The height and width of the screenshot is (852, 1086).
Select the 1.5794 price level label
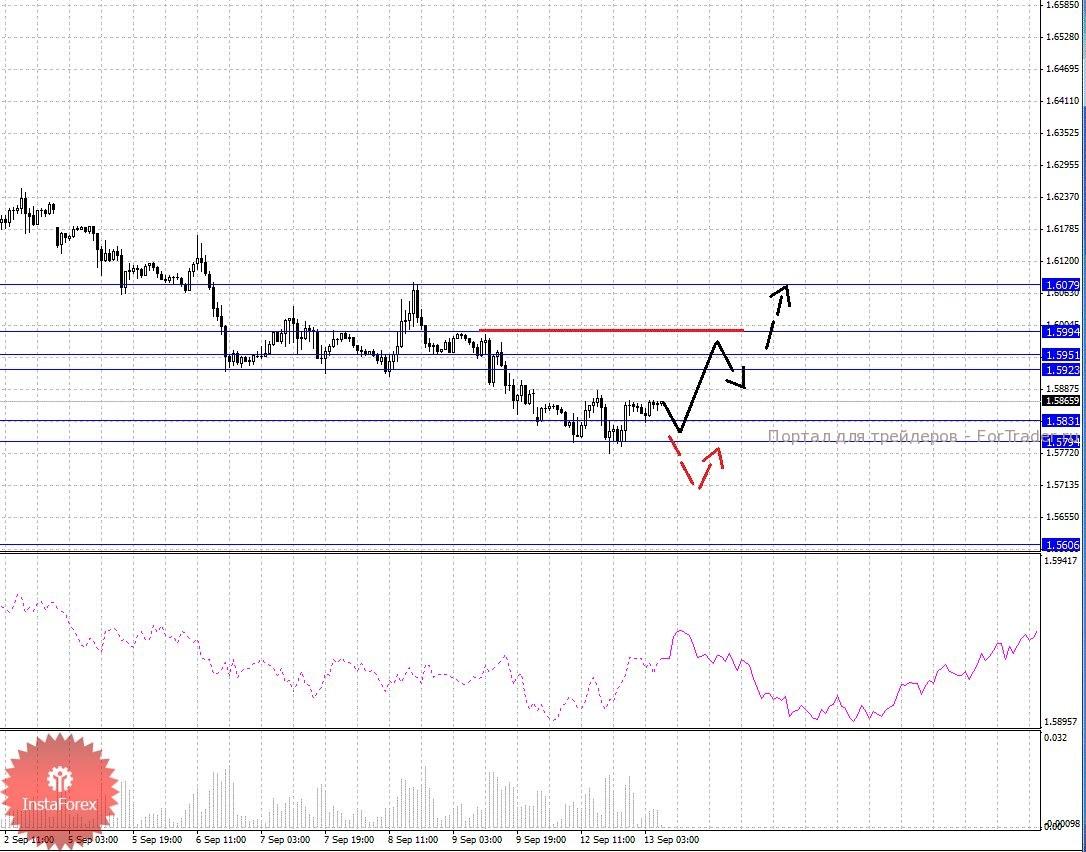pos(1061,441)
